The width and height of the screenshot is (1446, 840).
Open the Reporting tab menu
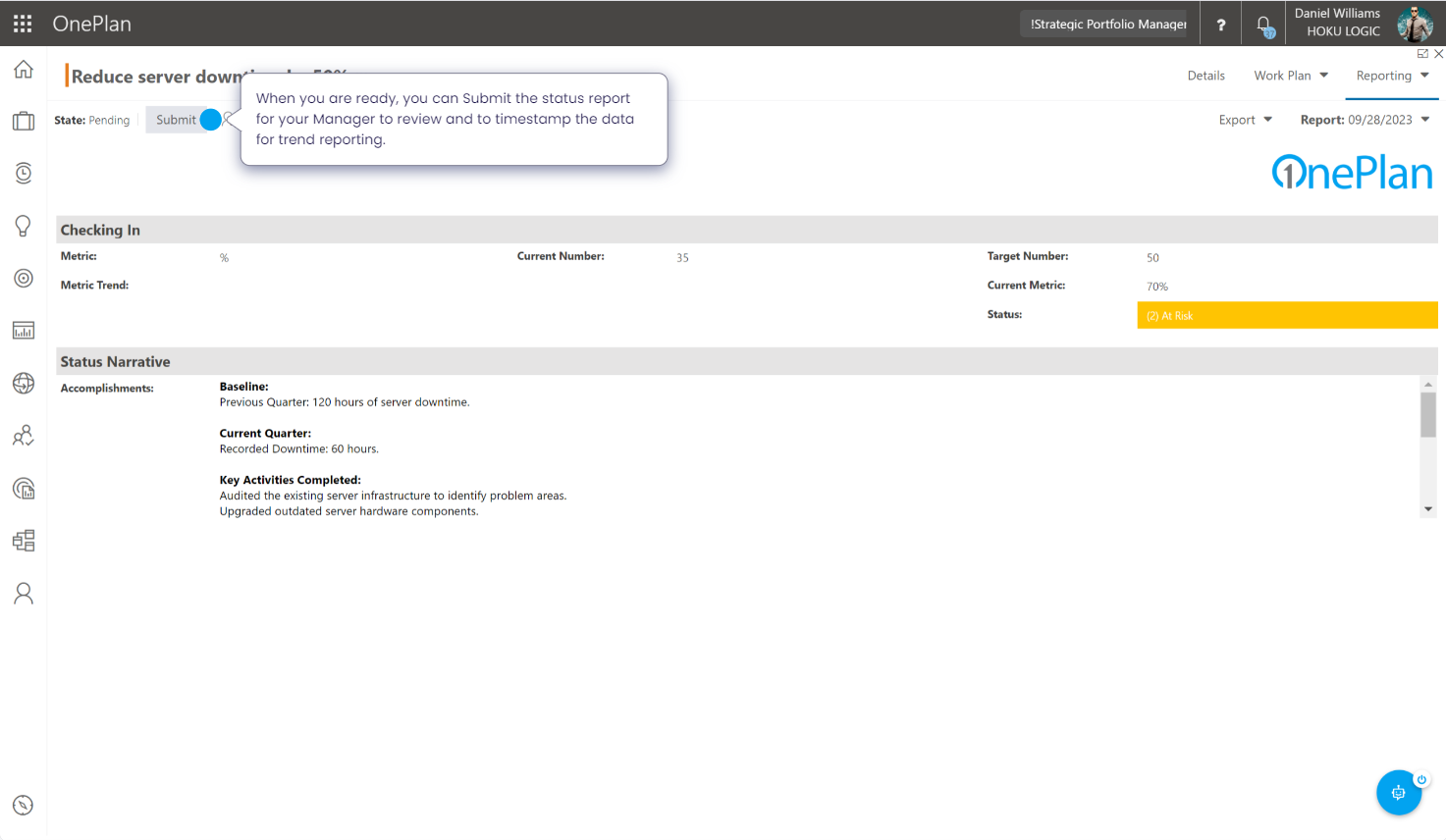coord(1391,76)
